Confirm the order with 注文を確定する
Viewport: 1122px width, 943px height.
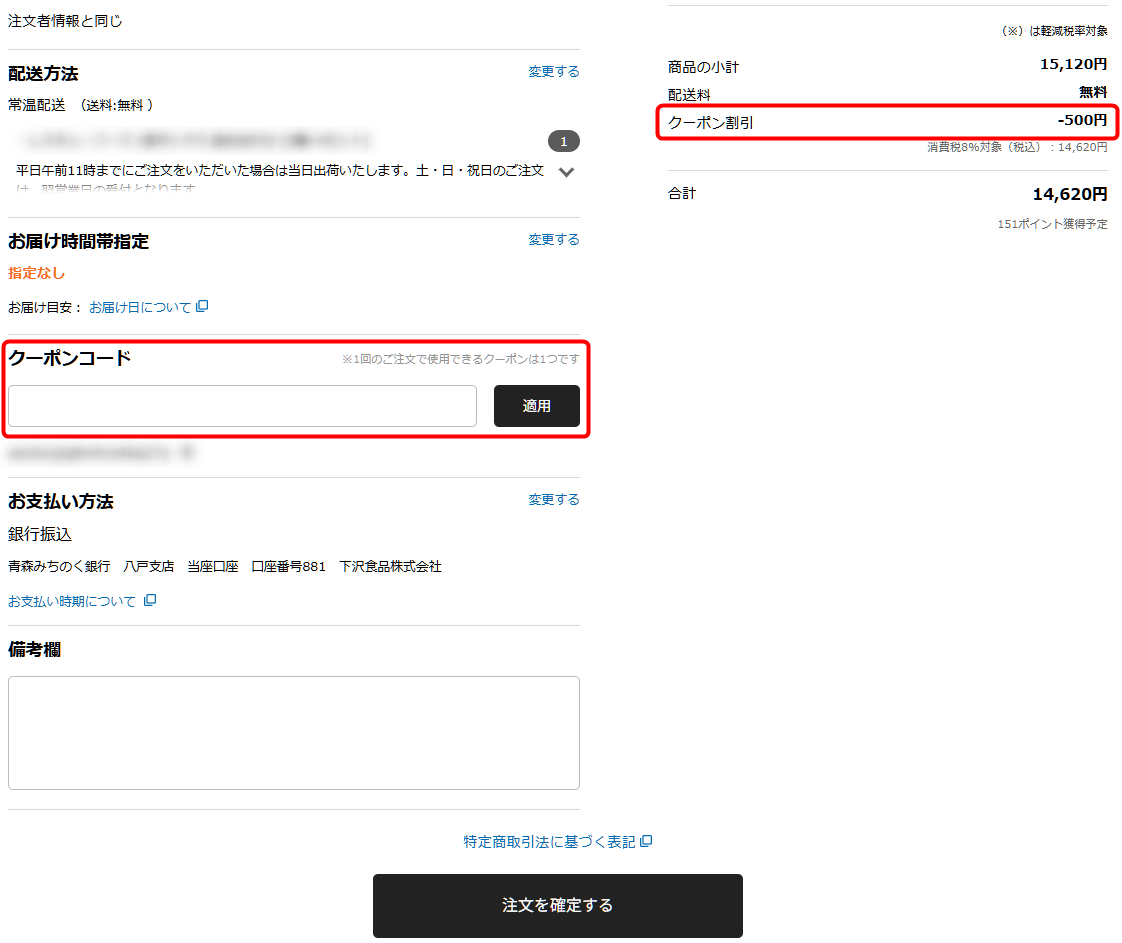click(557, 906)
